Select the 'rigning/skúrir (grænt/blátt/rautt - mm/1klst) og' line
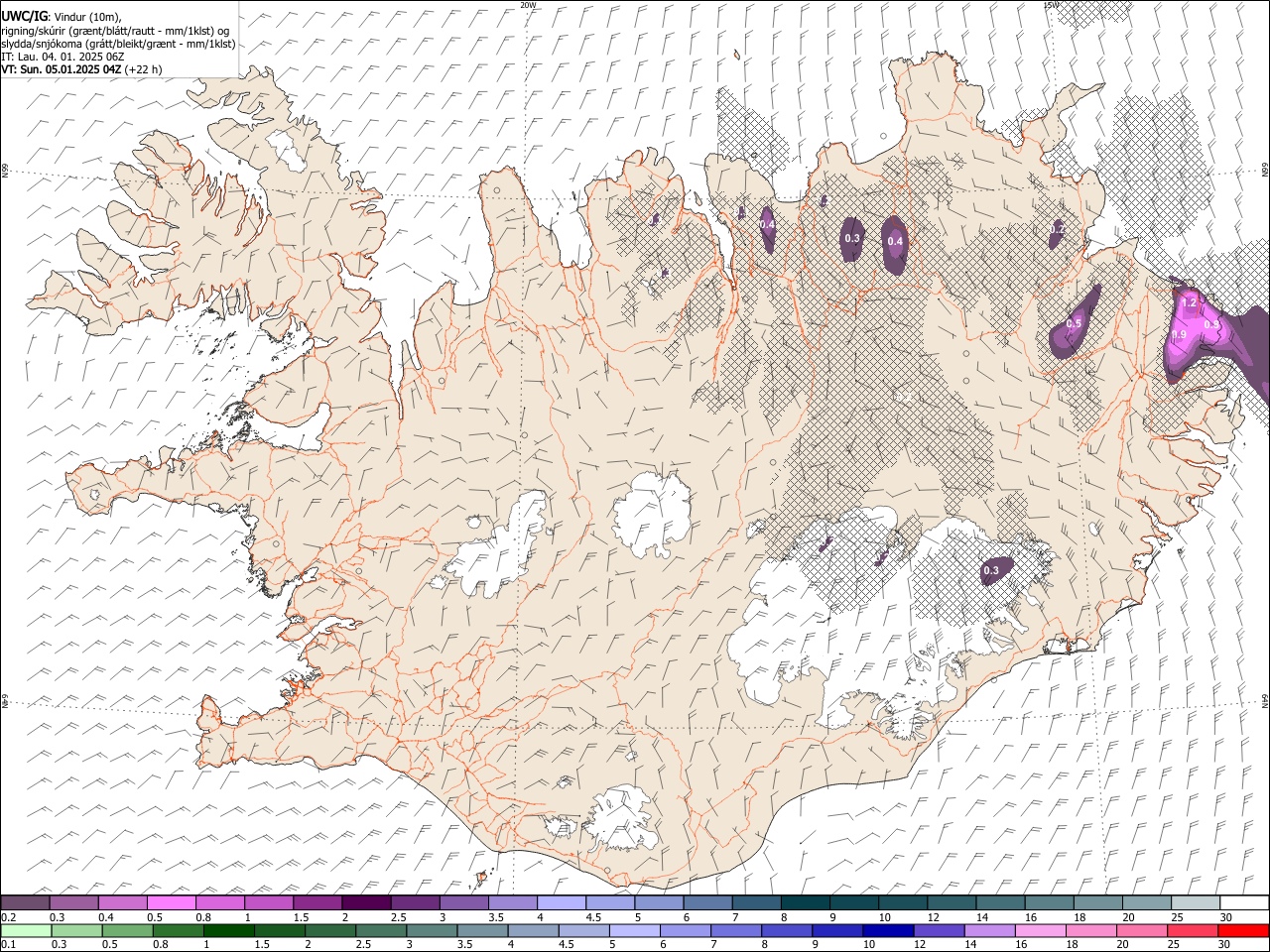Image resolution: width=1270 pixels, height=952 pixels. point(116,31)
